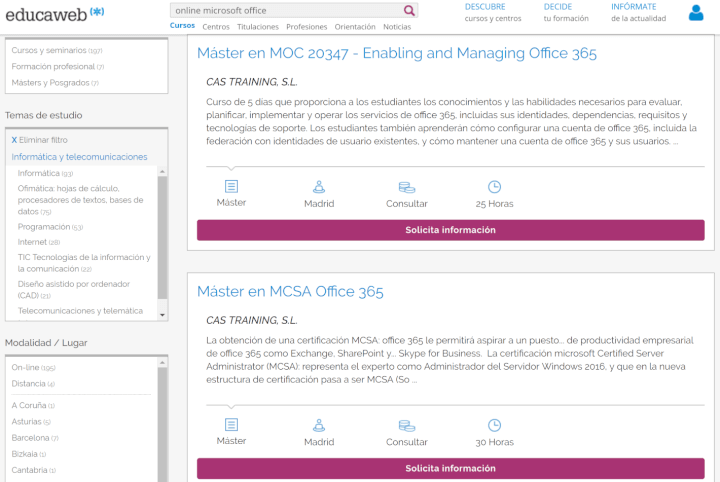
Task: Click the price coins icon in MCSA Office 365 card
Action: pos(406,425)
